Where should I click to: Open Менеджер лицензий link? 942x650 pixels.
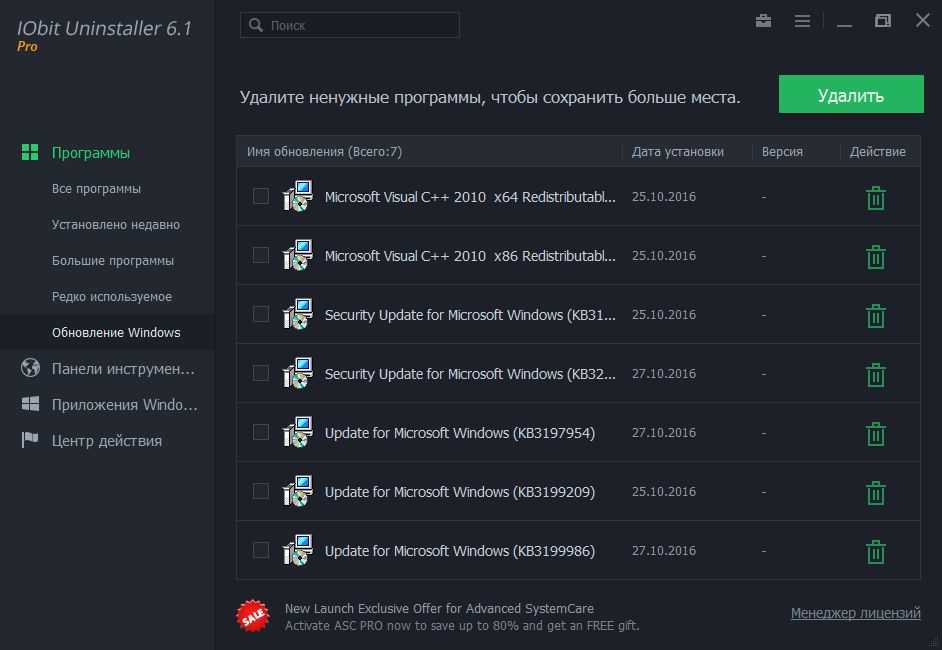[855, 613]
